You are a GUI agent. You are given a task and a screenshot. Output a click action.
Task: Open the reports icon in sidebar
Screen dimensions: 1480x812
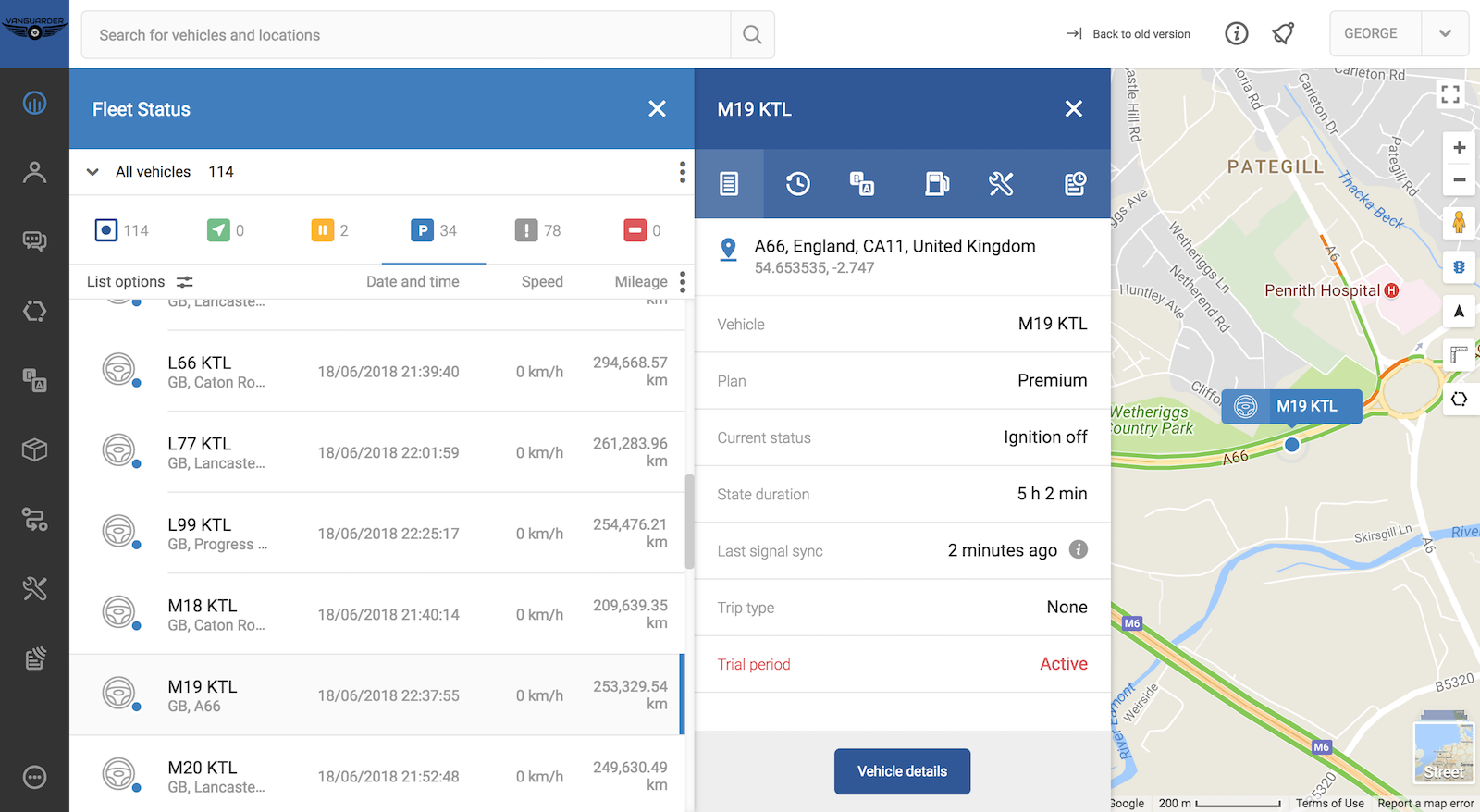click(x=34, y=658)
